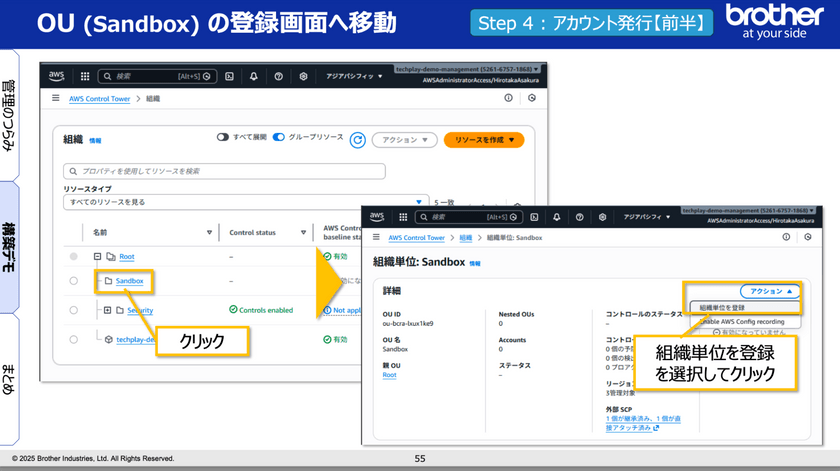Open CloudShell icon in left console header
Image resolution: width=840 pixels, height=471 pixels.
[x=229, y=76]
